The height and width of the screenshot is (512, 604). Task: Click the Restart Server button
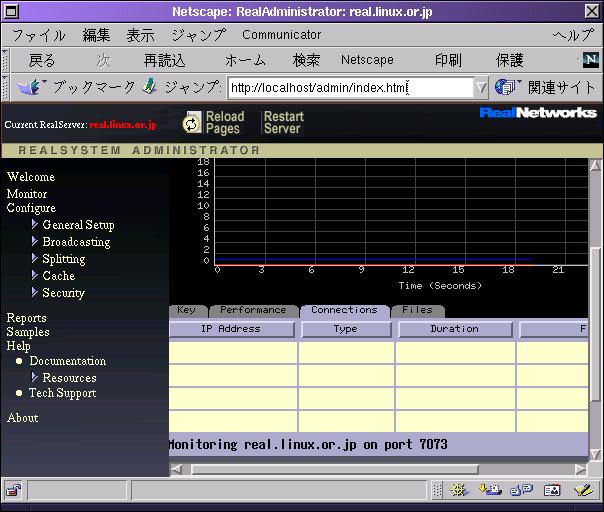(284, 123)
